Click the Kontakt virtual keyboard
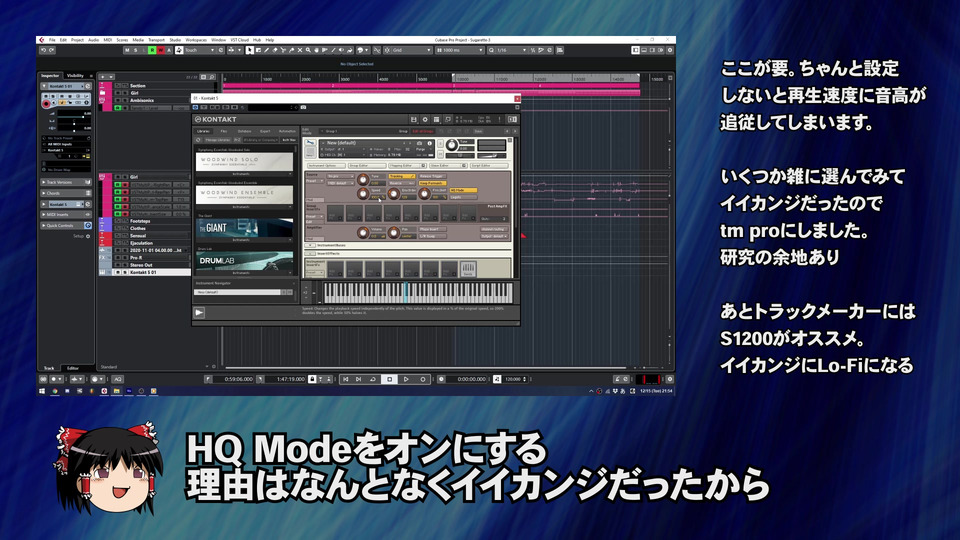The width and height of the screenshot is (960, 540). [418, 292]
